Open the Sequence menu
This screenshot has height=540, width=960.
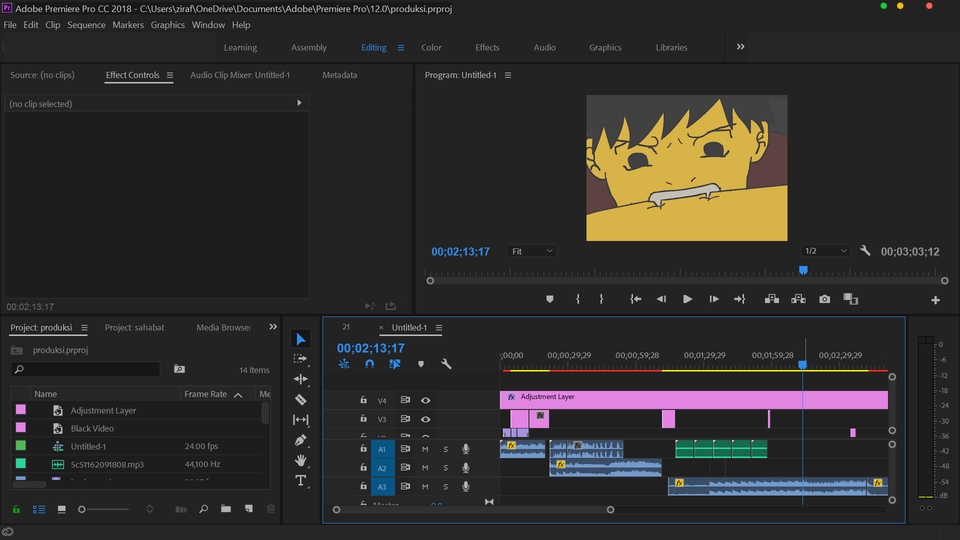coord(86,25)
